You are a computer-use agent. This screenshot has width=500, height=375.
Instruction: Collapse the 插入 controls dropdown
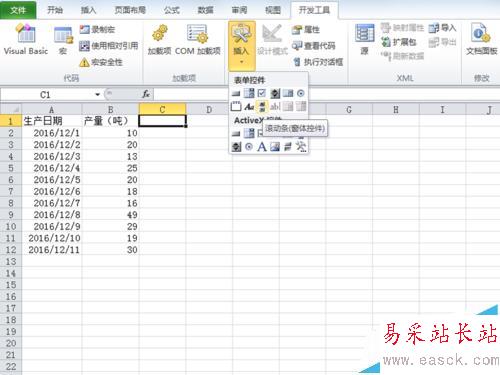click(x=242, y=45)
